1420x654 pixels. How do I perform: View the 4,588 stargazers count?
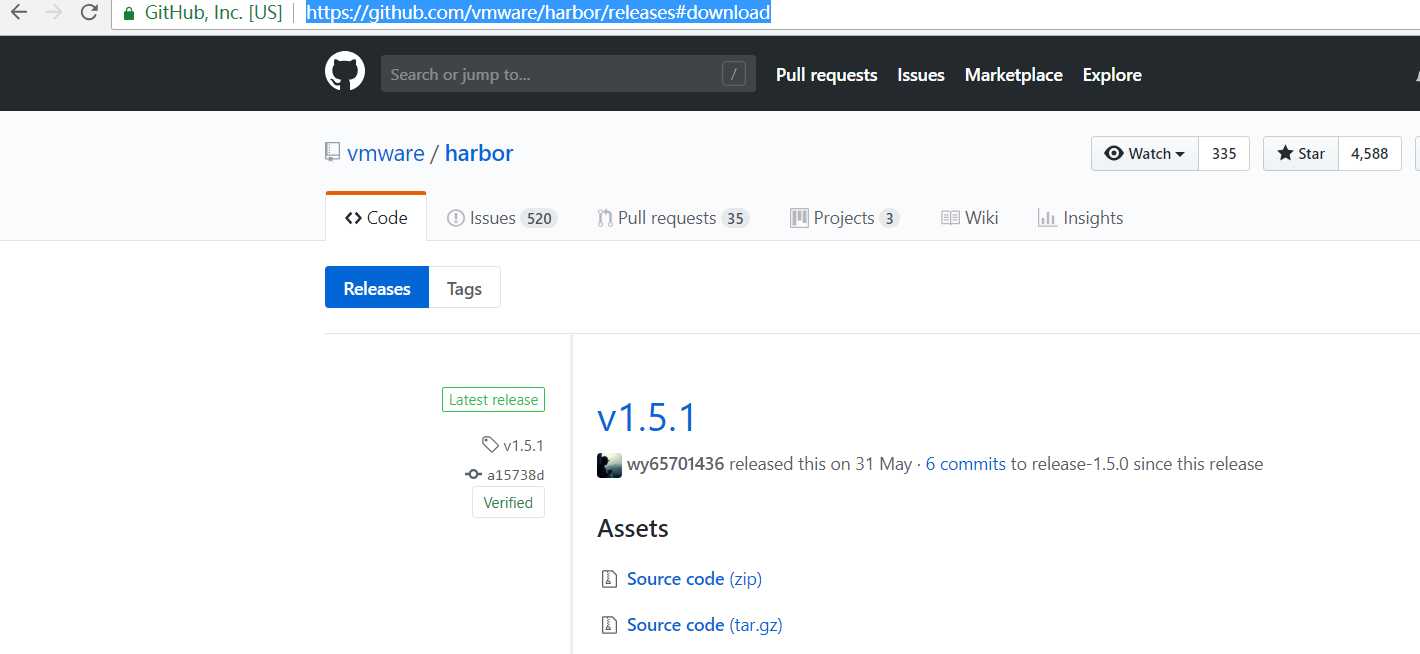pyautogui.click(x=1369, y=153)
